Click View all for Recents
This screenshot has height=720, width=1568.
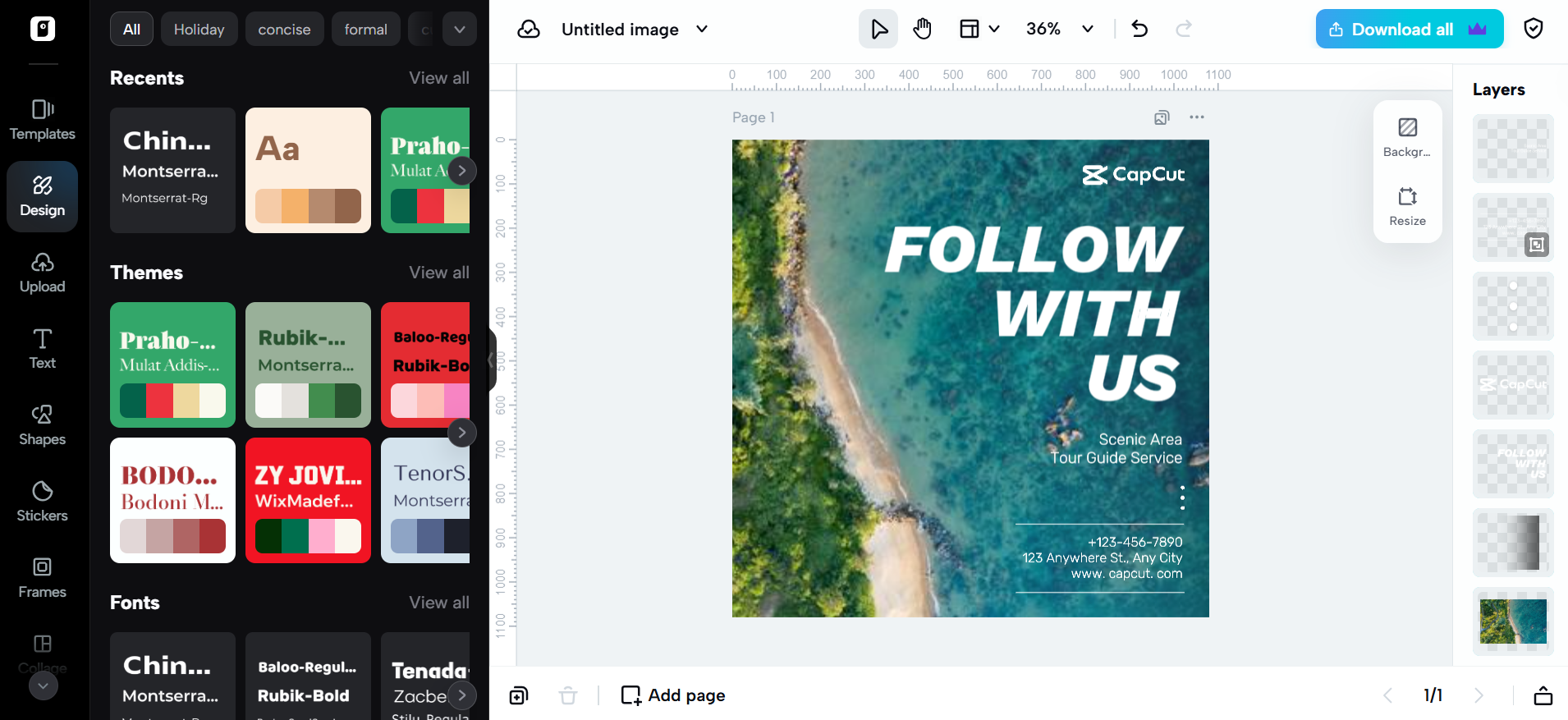439,78
